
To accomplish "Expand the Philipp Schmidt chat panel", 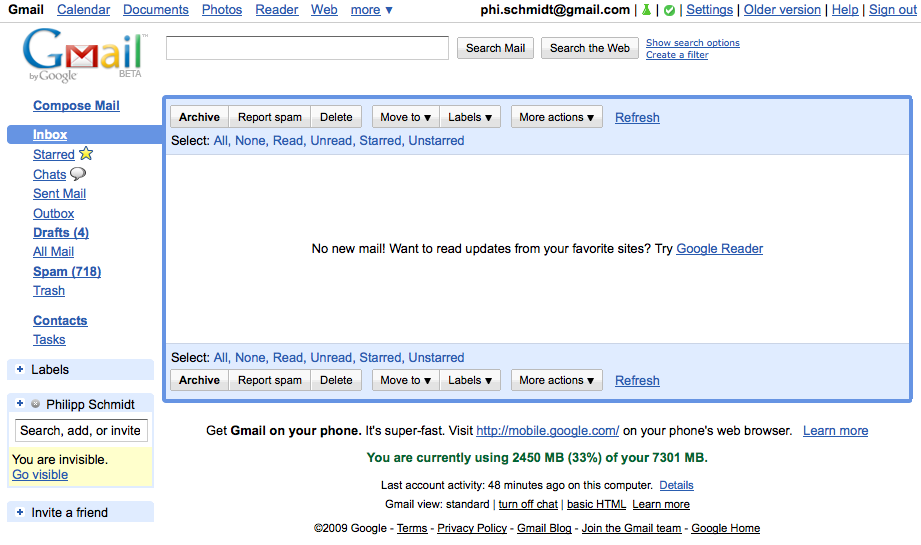I will (20, 403).
